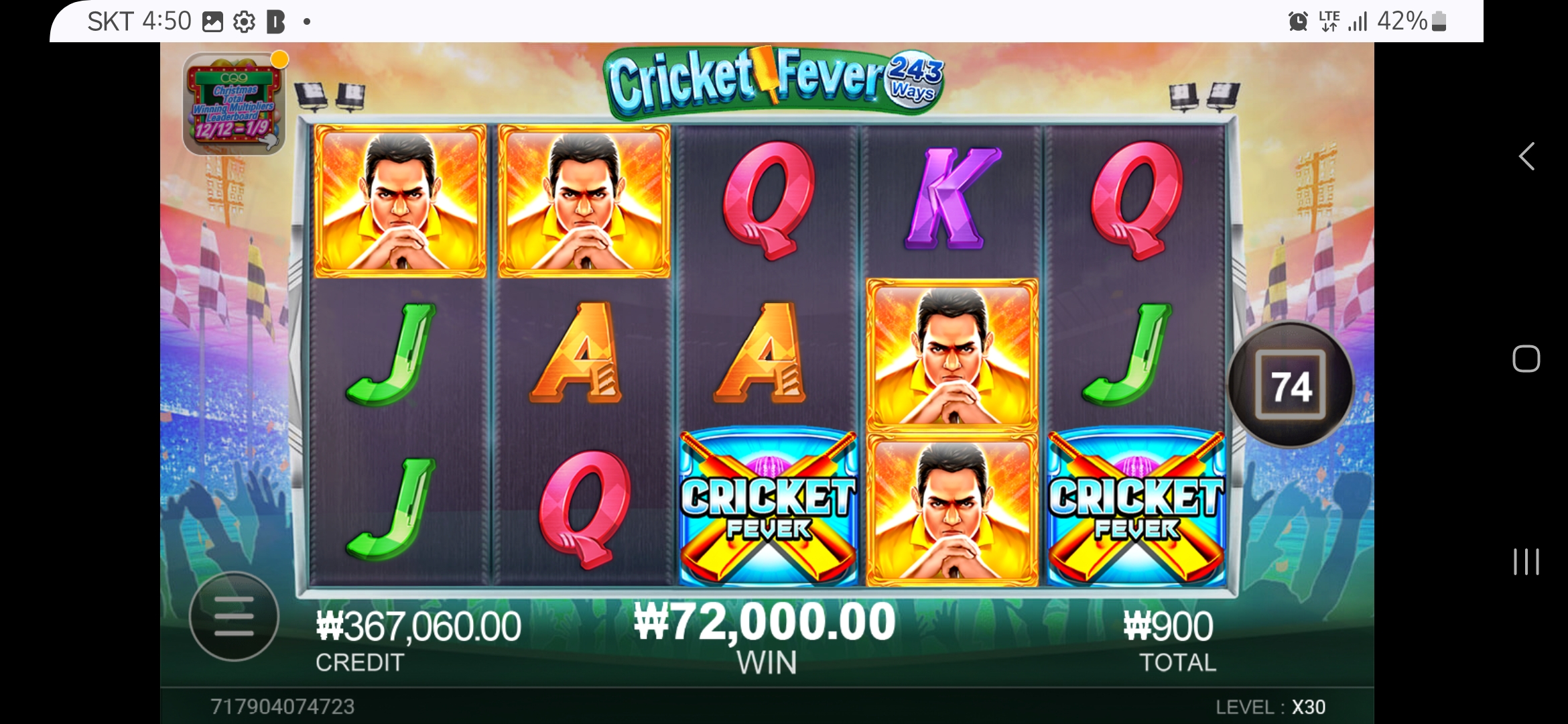Tap the auto-spin stop button showing 74
Image resolution: width=1568 pixels, height=724 pixels.
[x=1291, y=385]
